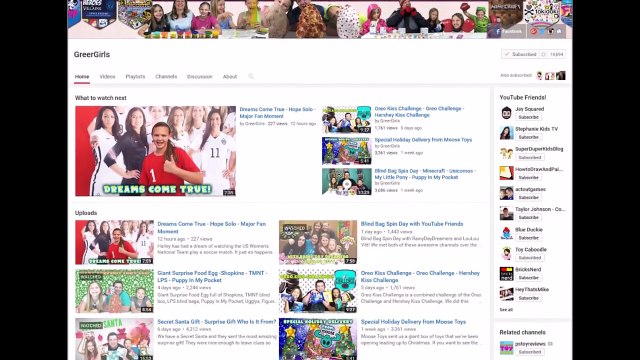This screenshot has width=640, height=360.
Task: Open Blind Bag Spin Day Minecraft video link
Action: coord(425,174)
